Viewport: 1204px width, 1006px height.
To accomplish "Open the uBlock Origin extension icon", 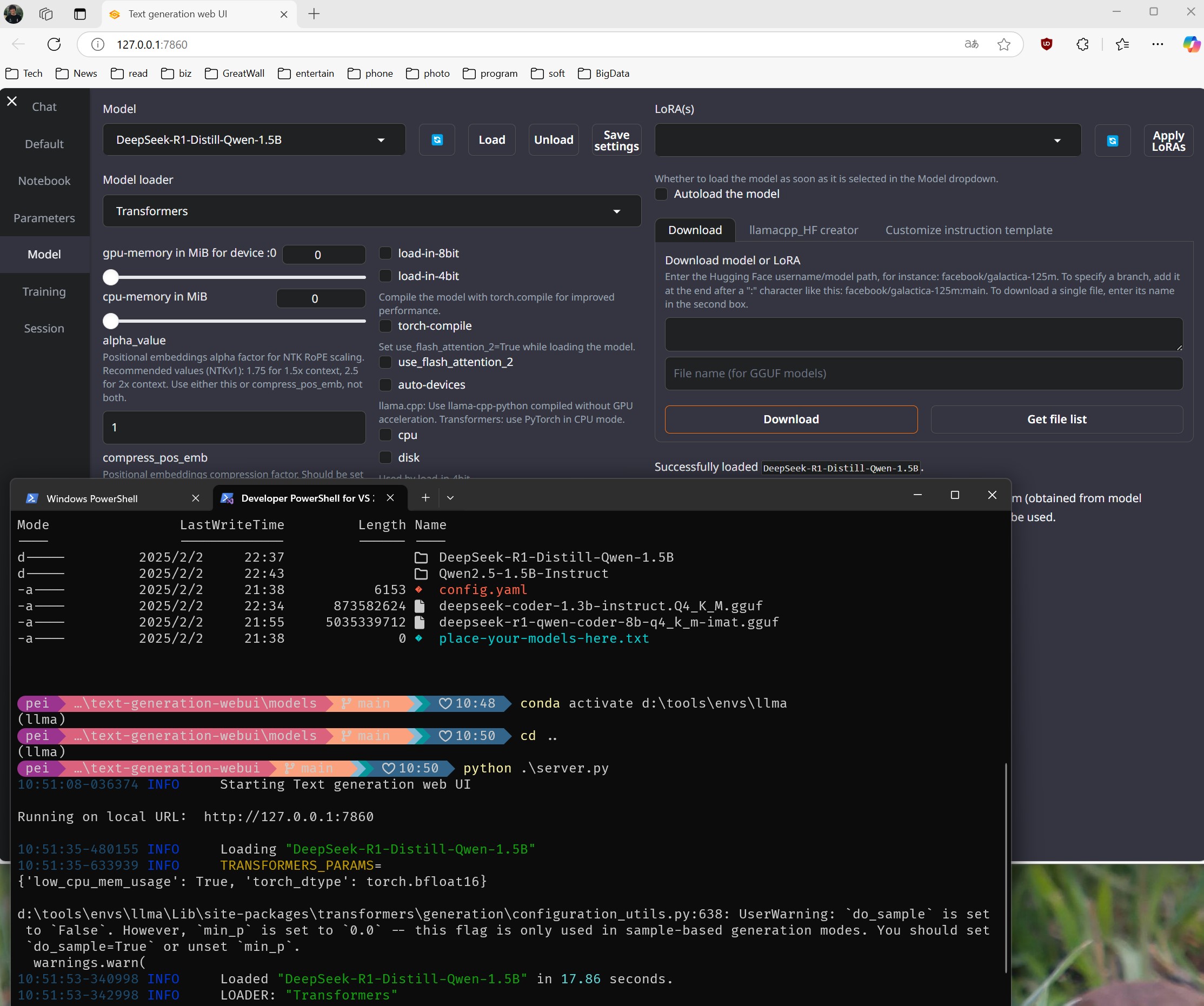I will pos(1046,44).
